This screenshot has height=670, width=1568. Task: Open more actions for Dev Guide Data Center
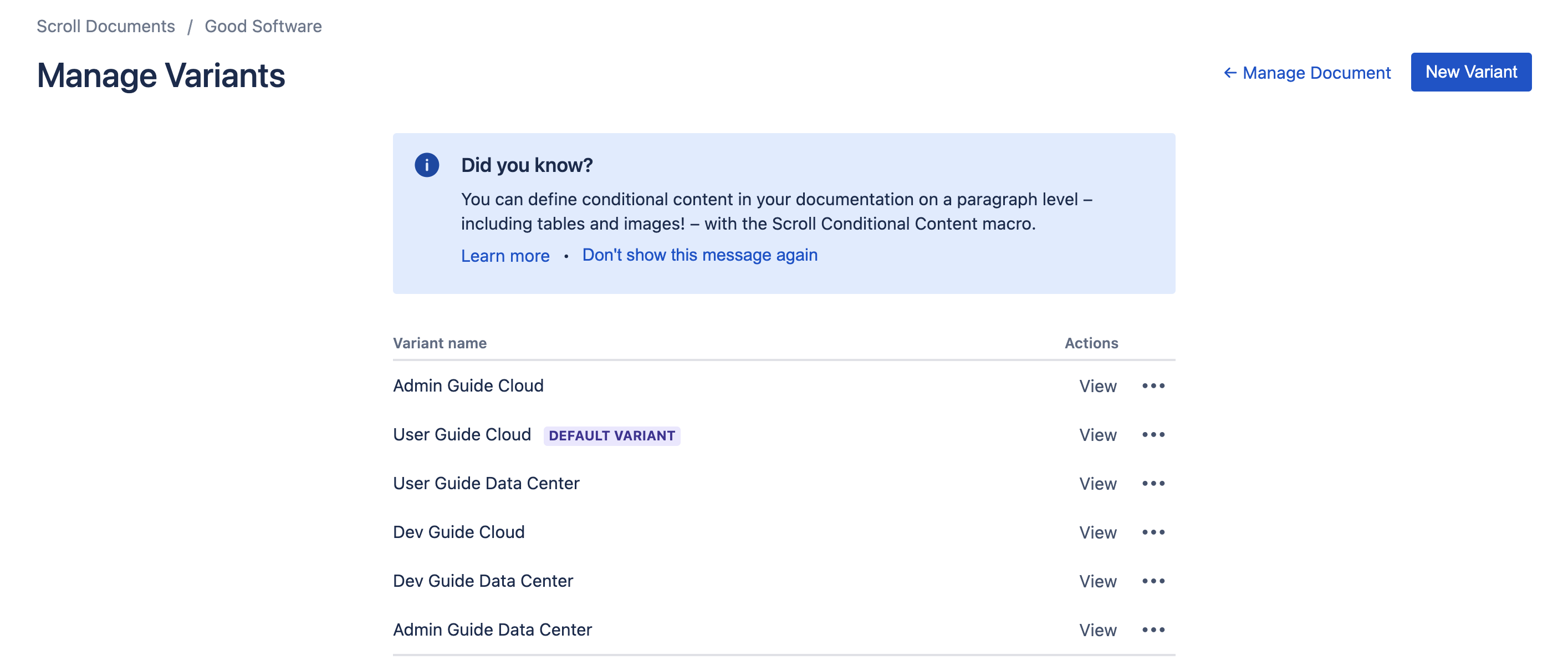point(1153,581)
